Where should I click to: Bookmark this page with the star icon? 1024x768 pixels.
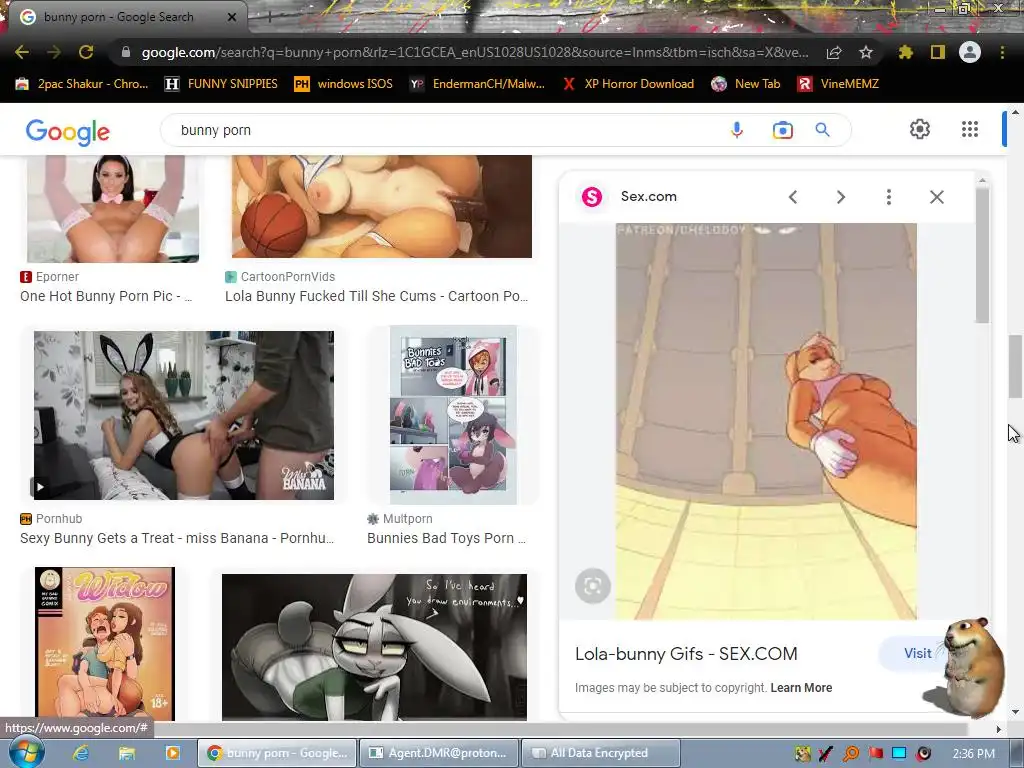pos(866,52)
